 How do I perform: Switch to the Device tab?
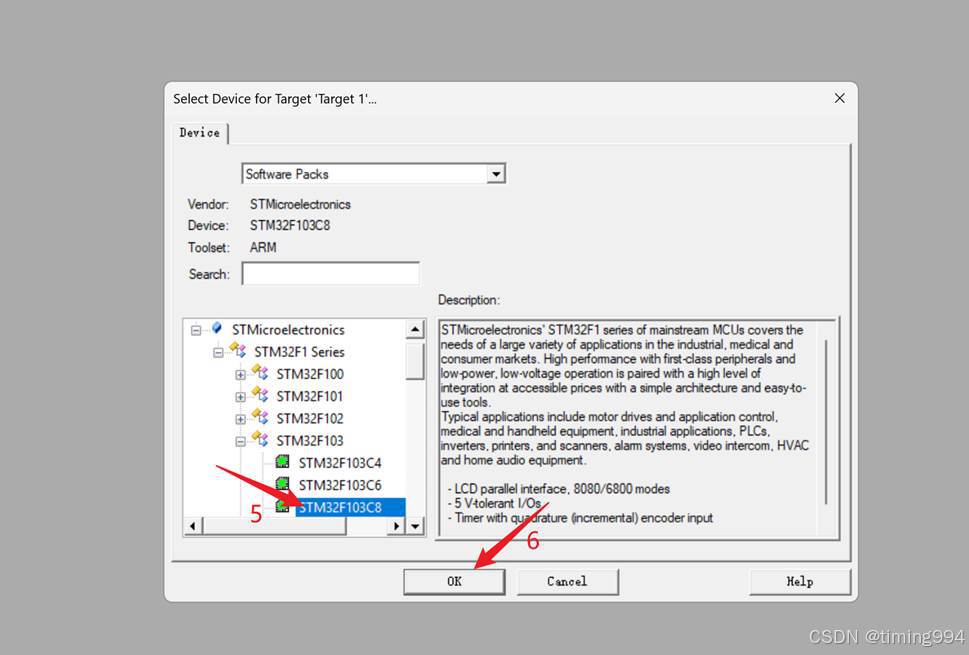point(200,133)
